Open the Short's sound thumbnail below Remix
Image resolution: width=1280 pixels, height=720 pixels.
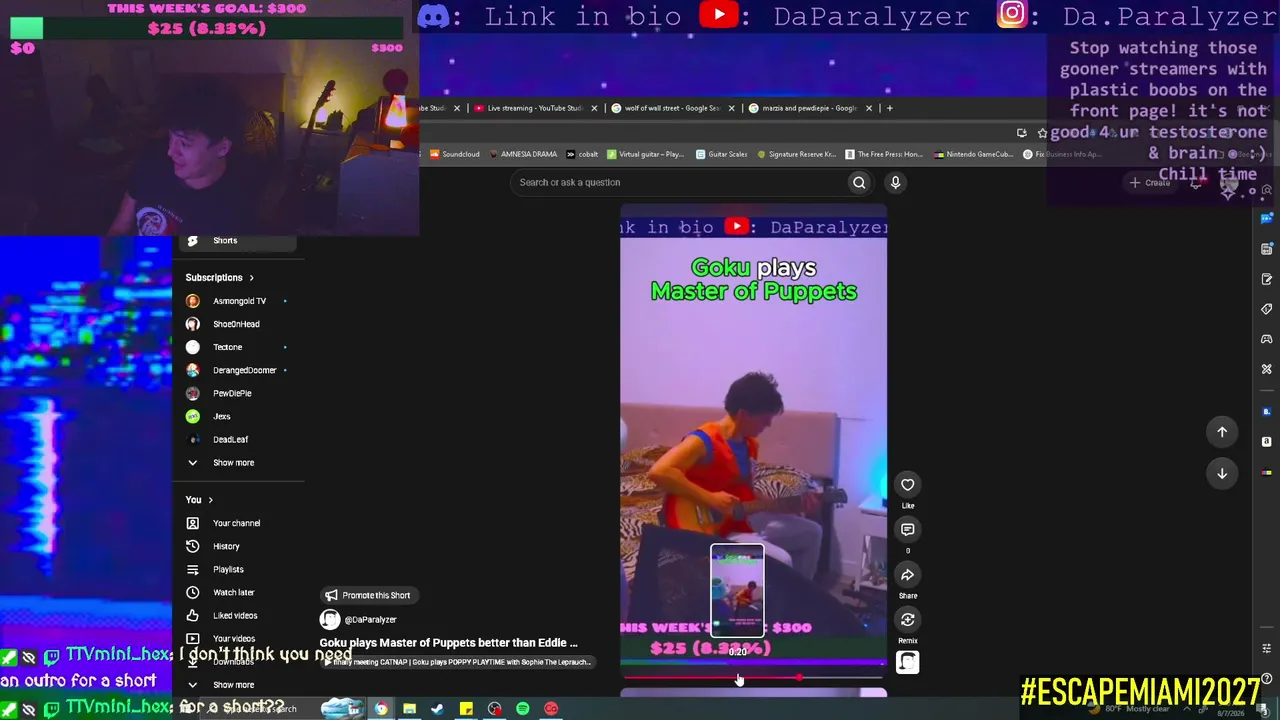coord(907,662)
